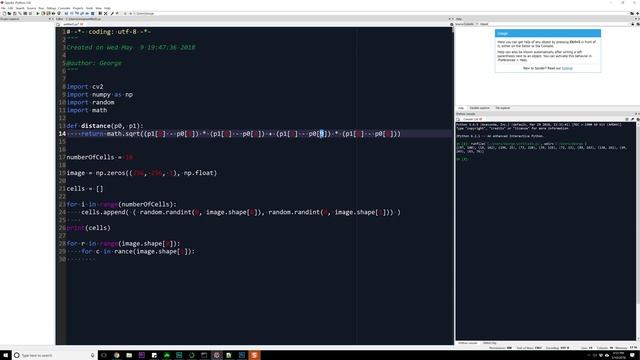Image resolution: width=640 pixels, height=360 pixels.
Task: Click the Run current cell icon
Action: click(x=43, y=13)
